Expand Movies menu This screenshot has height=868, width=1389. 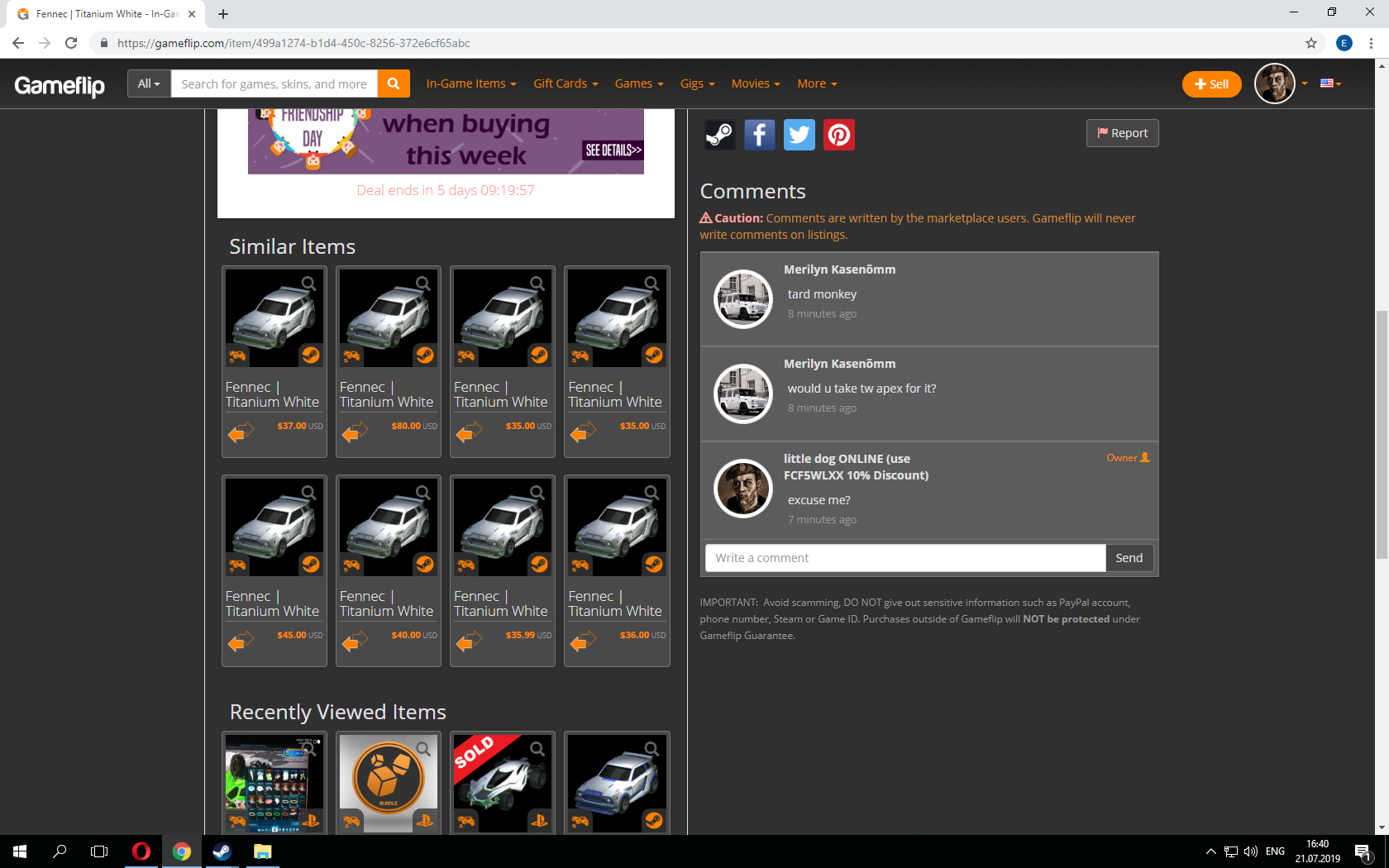click(756, 83)
